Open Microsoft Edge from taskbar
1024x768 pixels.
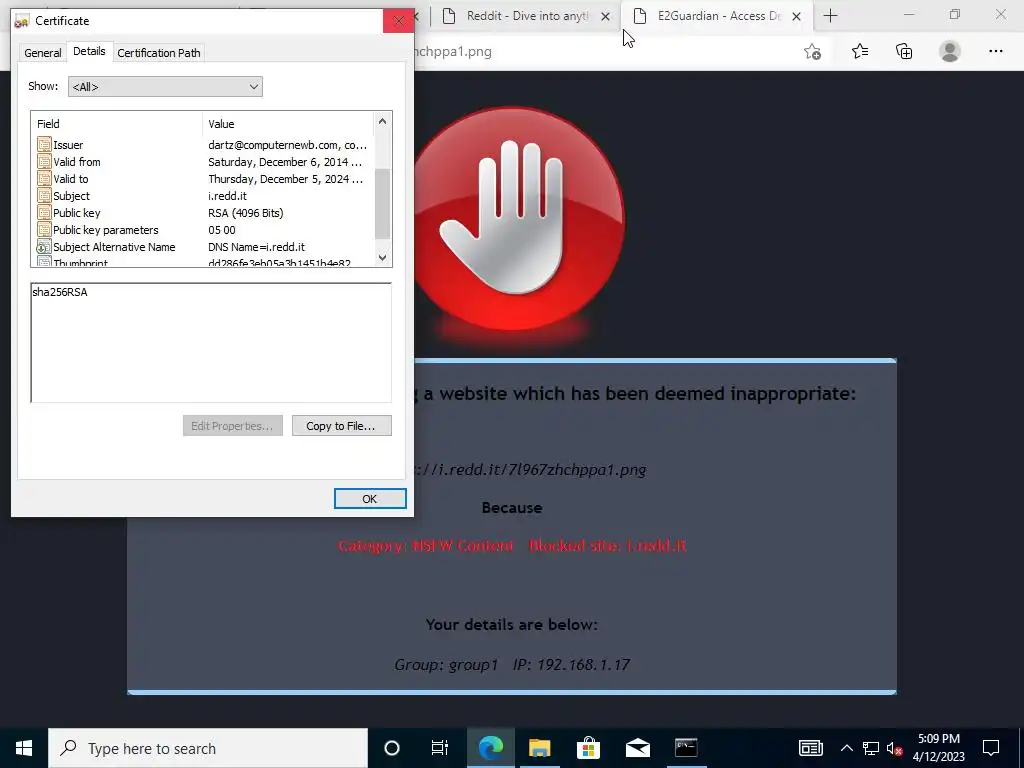[490, 748]
